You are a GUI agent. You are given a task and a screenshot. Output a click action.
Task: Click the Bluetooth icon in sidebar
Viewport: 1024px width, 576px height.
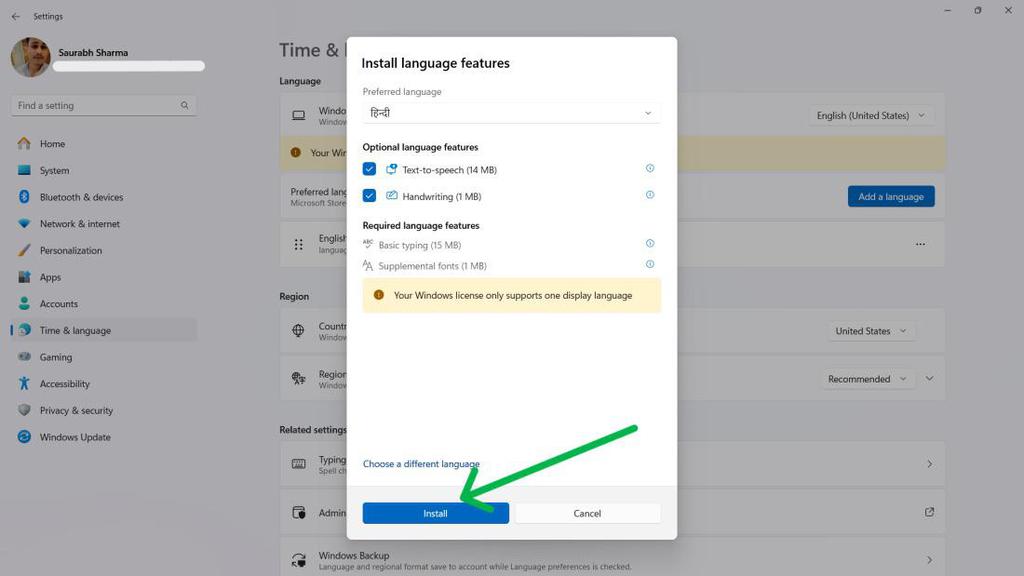point(24,197)
